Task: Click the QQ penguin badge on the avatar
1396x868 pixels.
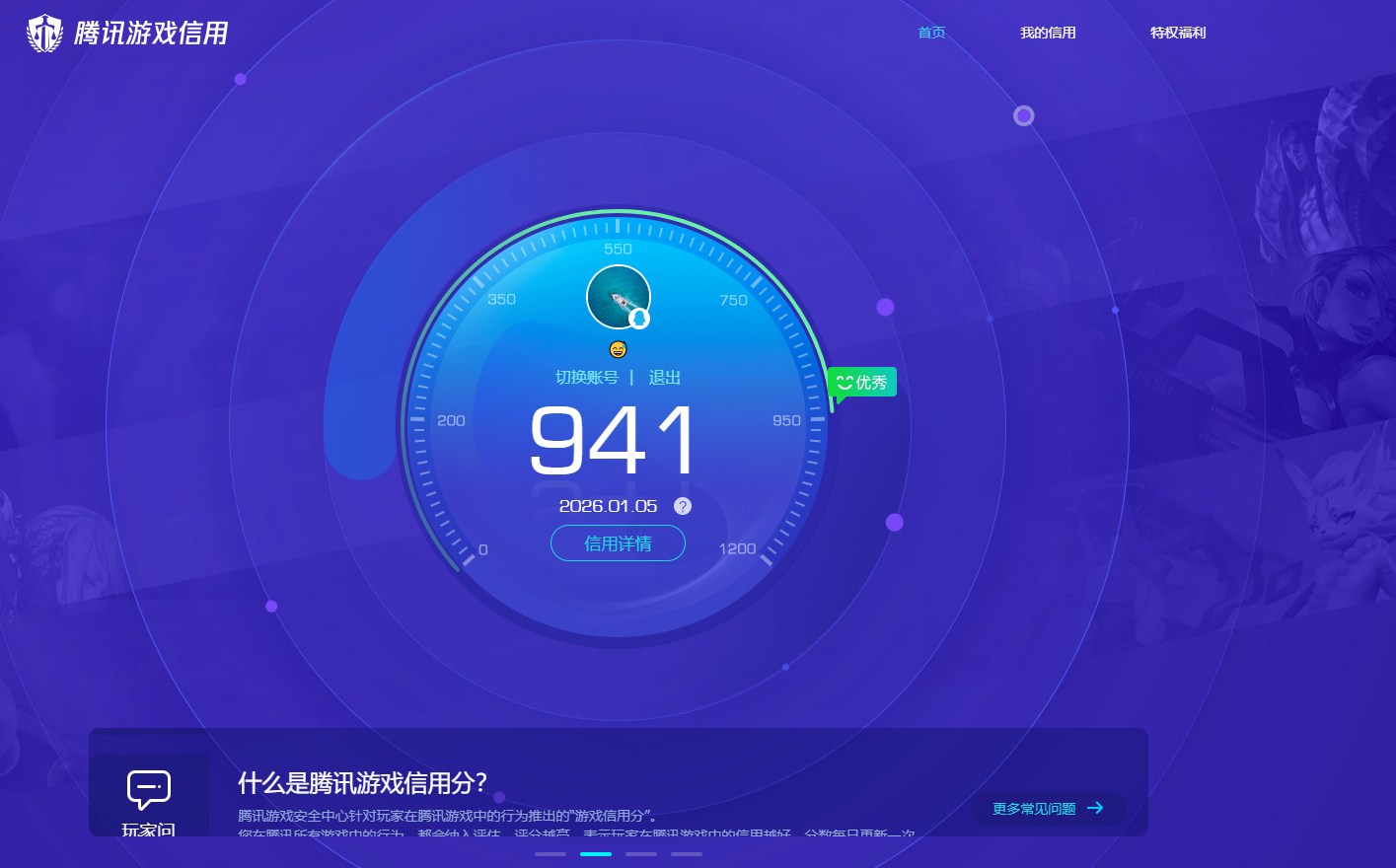Action: (x=639, y=319)
